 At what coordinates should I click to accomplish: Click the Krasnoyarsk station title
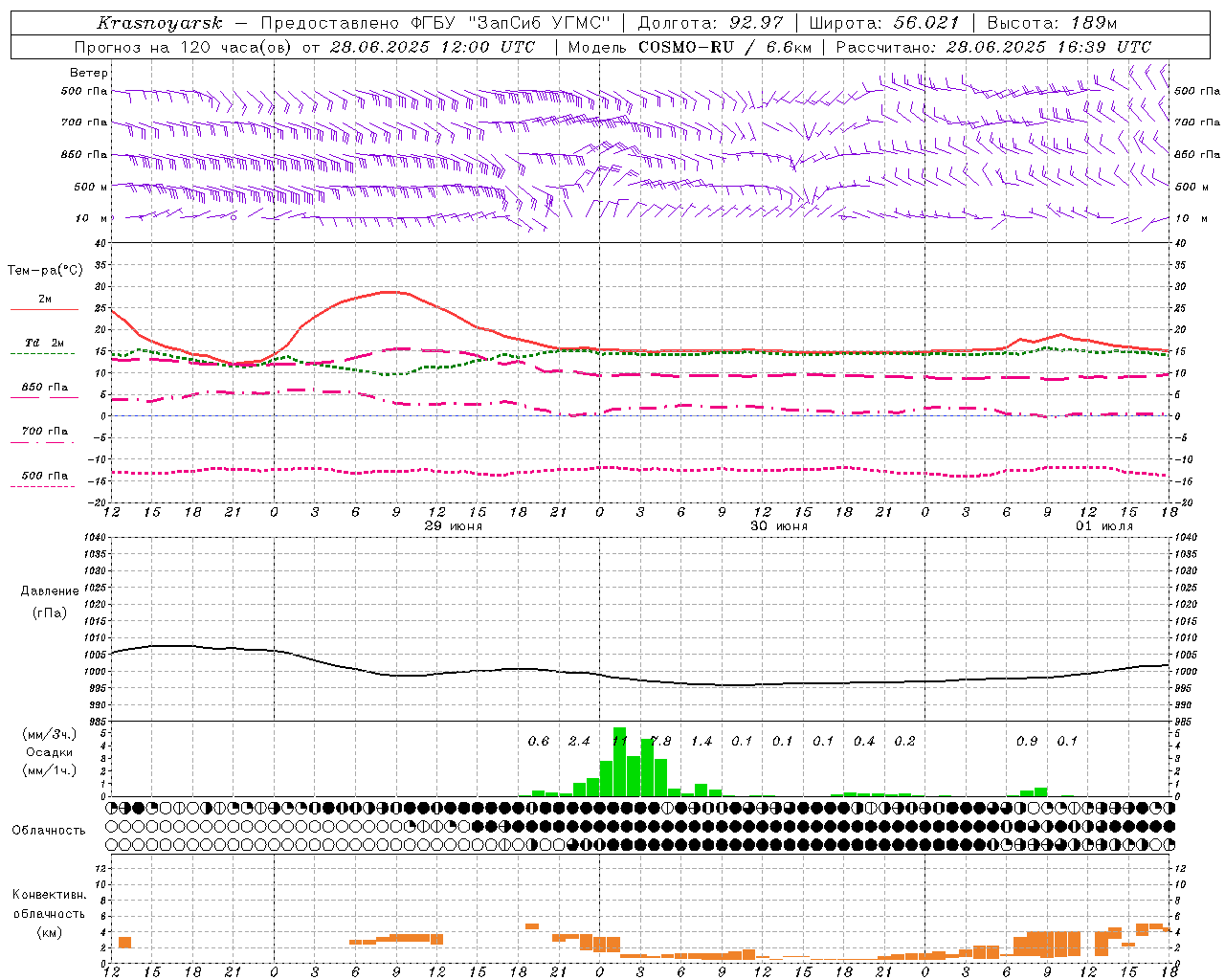[x=159, y=23]
